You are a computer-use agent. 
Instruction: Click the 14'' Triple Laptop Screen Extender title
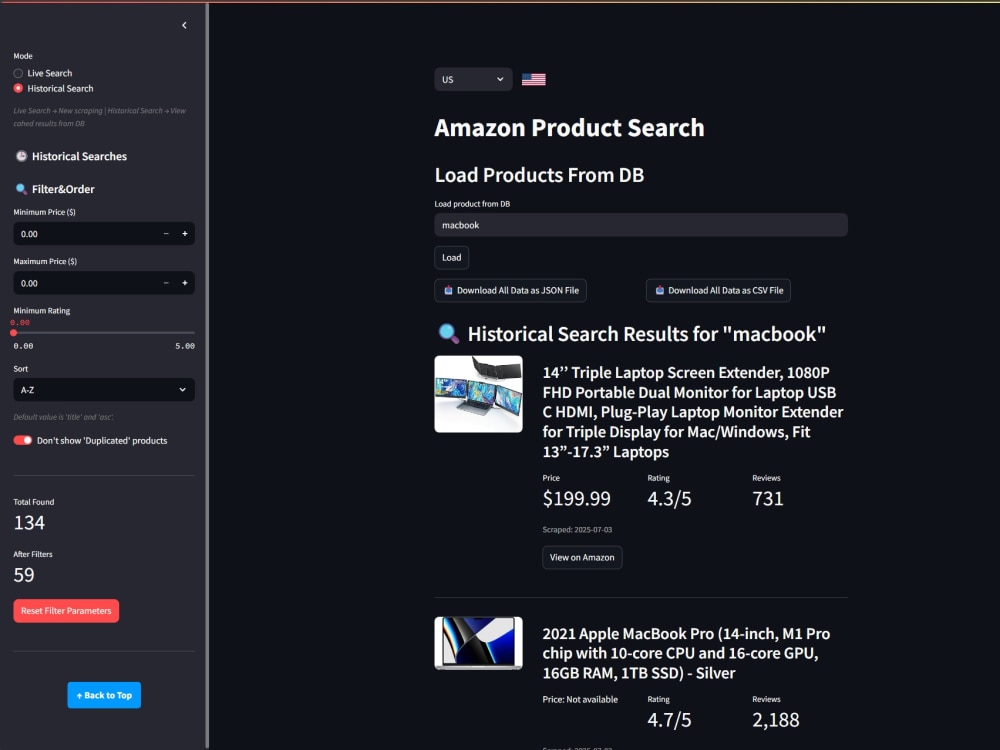[693, 412]
